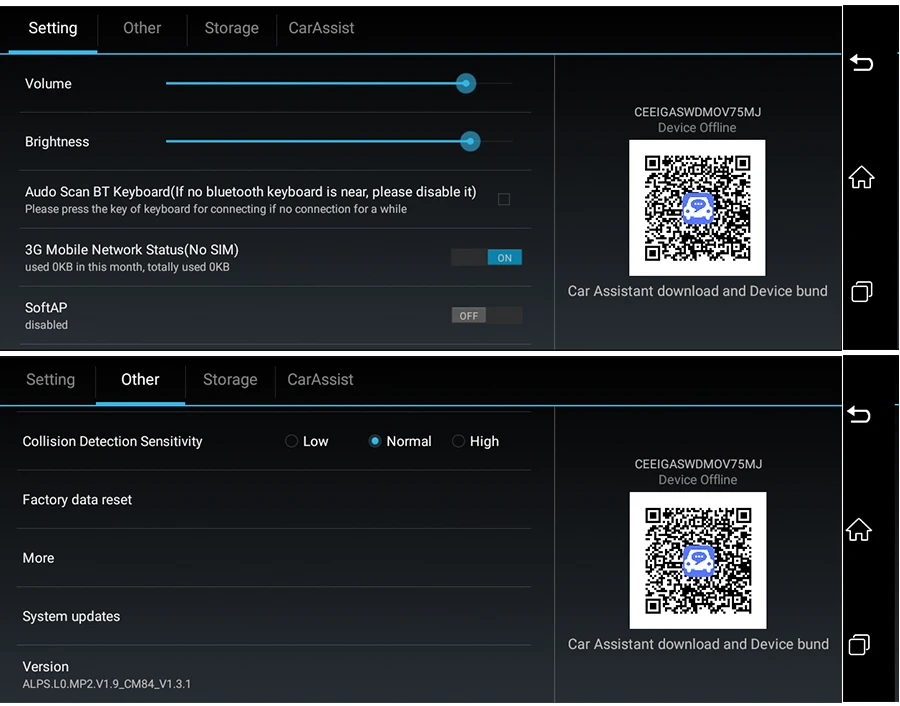This screenshot has height=706, width=900.
Task: Tap Car Assistant download text in upper screen
Action: pos(697,291)
